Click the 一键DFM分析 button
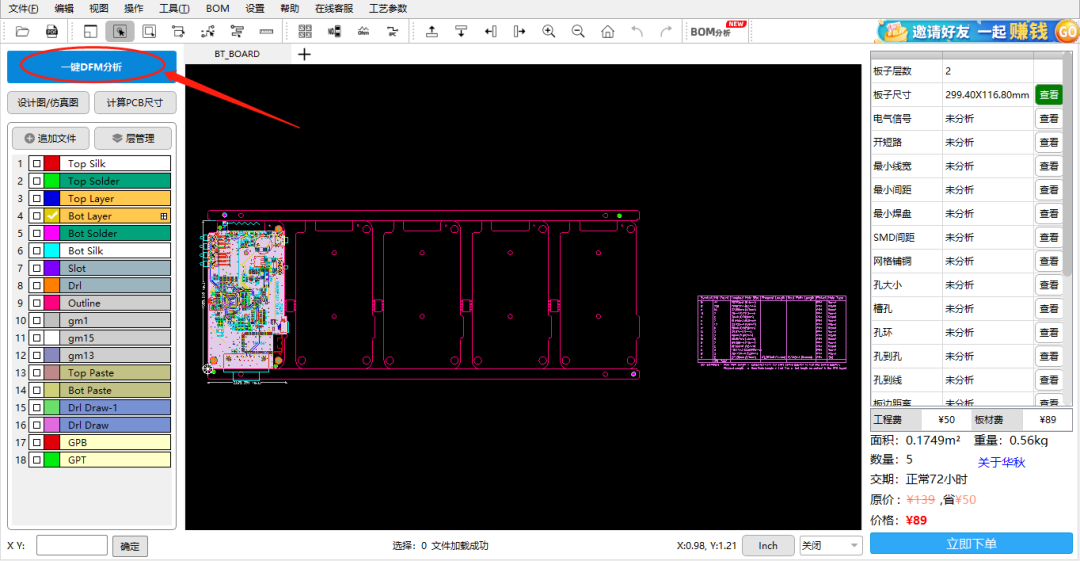The height and width of the screenshot is (561, 1080). pos(91,67)
